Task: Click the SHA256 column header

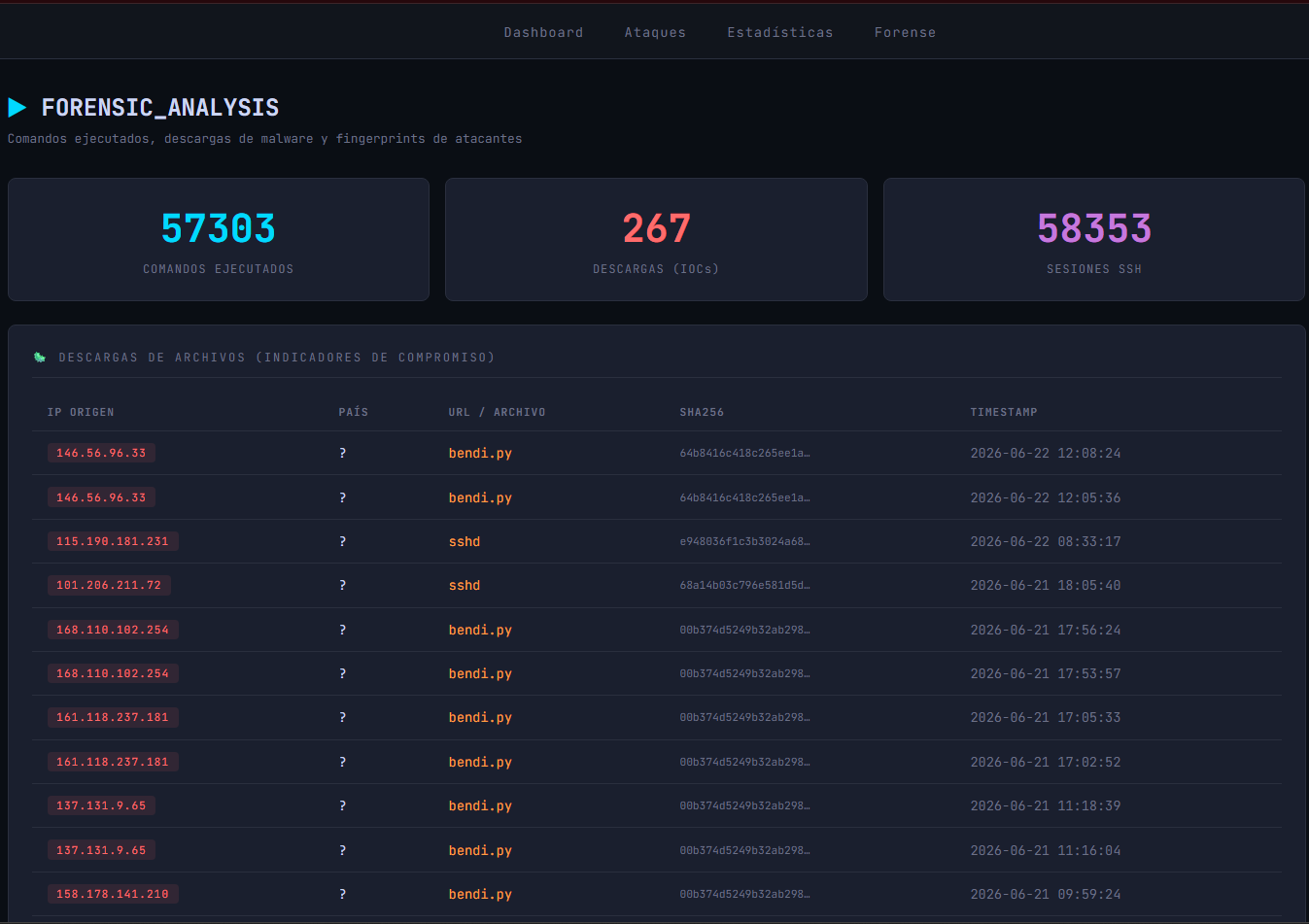Action: tap(702, 412)
